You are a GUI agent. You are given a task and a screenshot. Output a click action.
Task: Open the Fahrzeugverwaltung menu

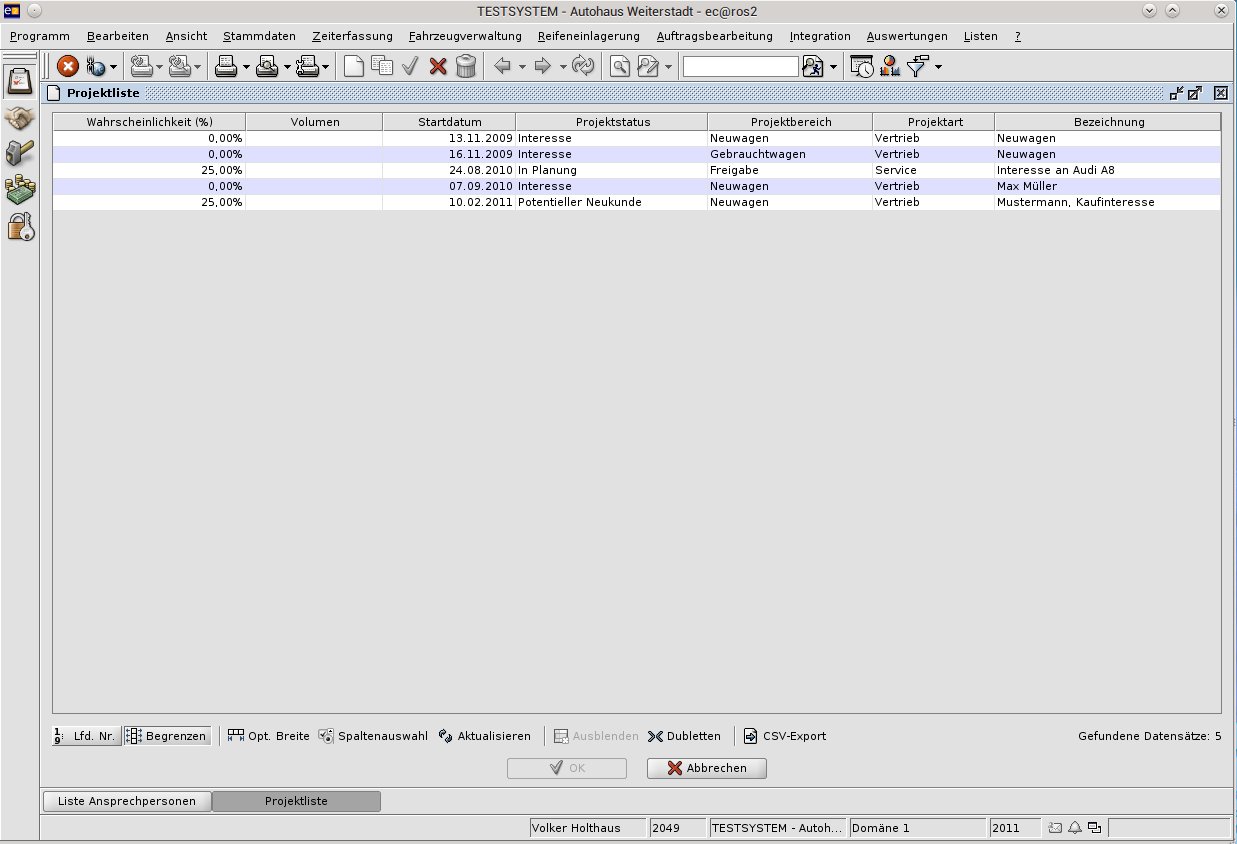coord(465,36)
